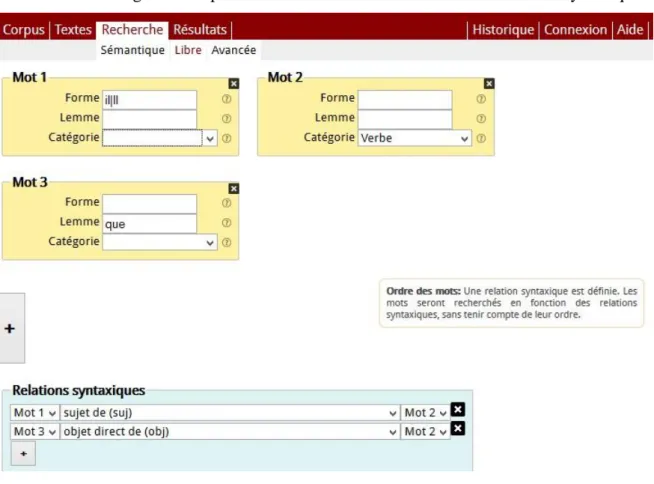Change the 'Mot 1' source selector in first relation
This screenshot has width=654, height=484.
(x=35, y=413)
